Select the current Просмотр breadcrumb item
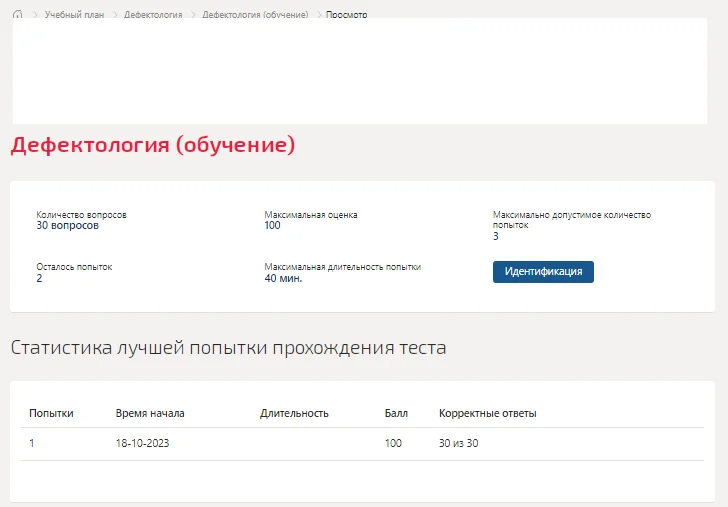Image resolution: width=728 pixels, height=507 pixels. (x=346, y=14)
